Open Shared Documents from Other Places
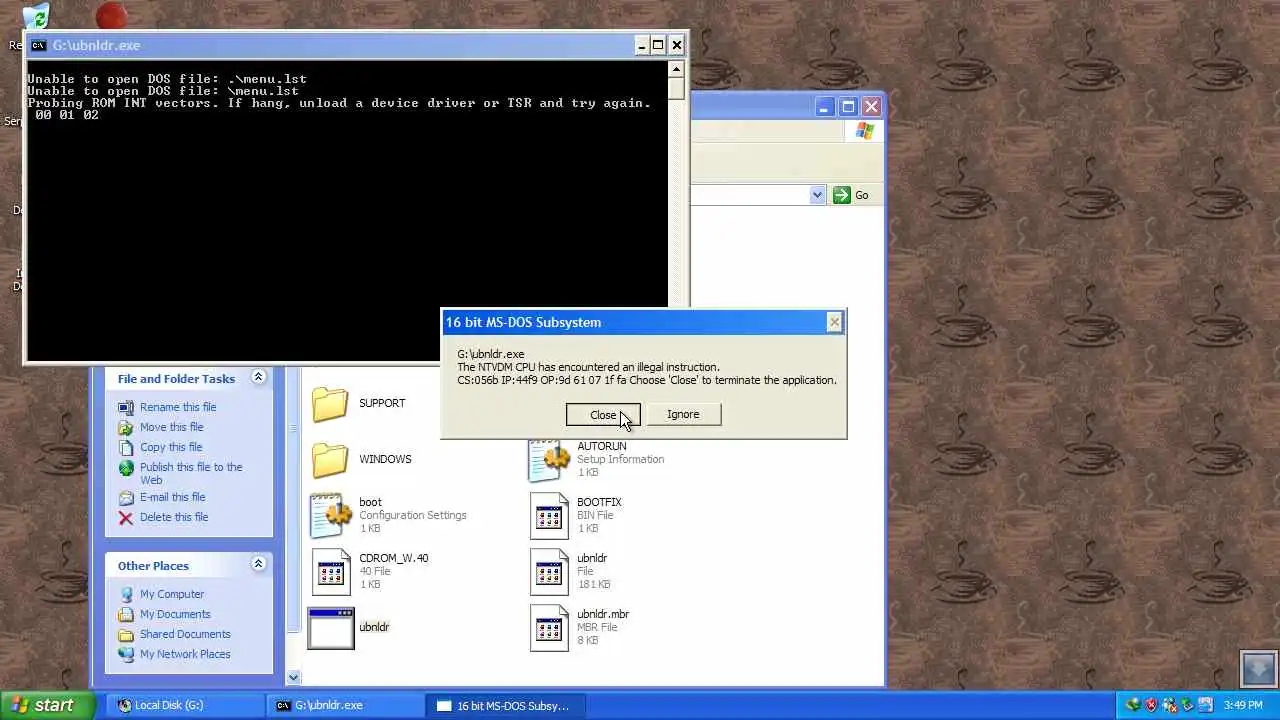Image resolution: width=1280 pixels, height=720 pixels. coord(185,634)
